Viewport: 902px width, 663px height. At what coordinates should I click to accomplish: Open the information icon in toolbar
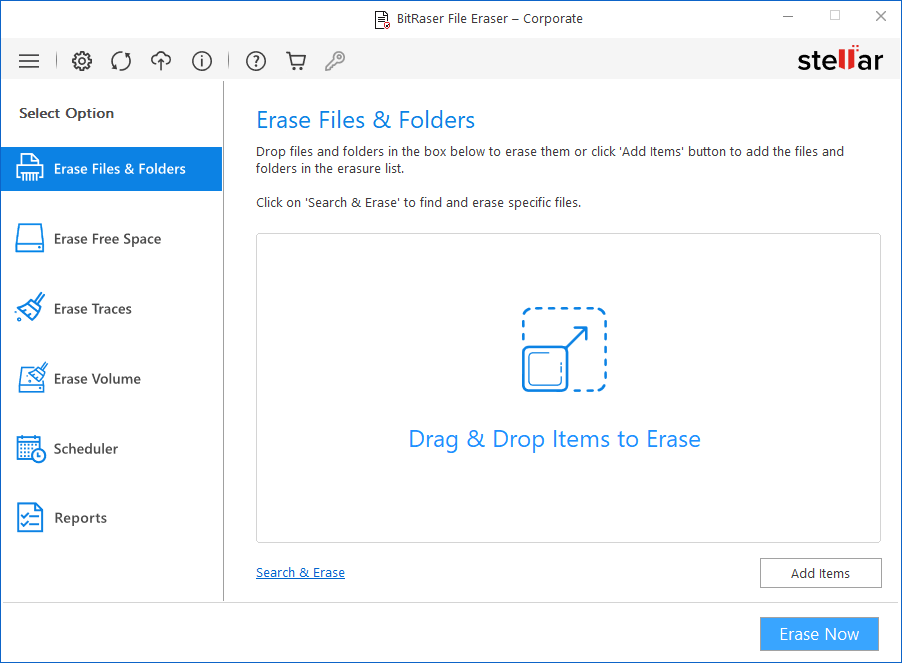point(201,61)
